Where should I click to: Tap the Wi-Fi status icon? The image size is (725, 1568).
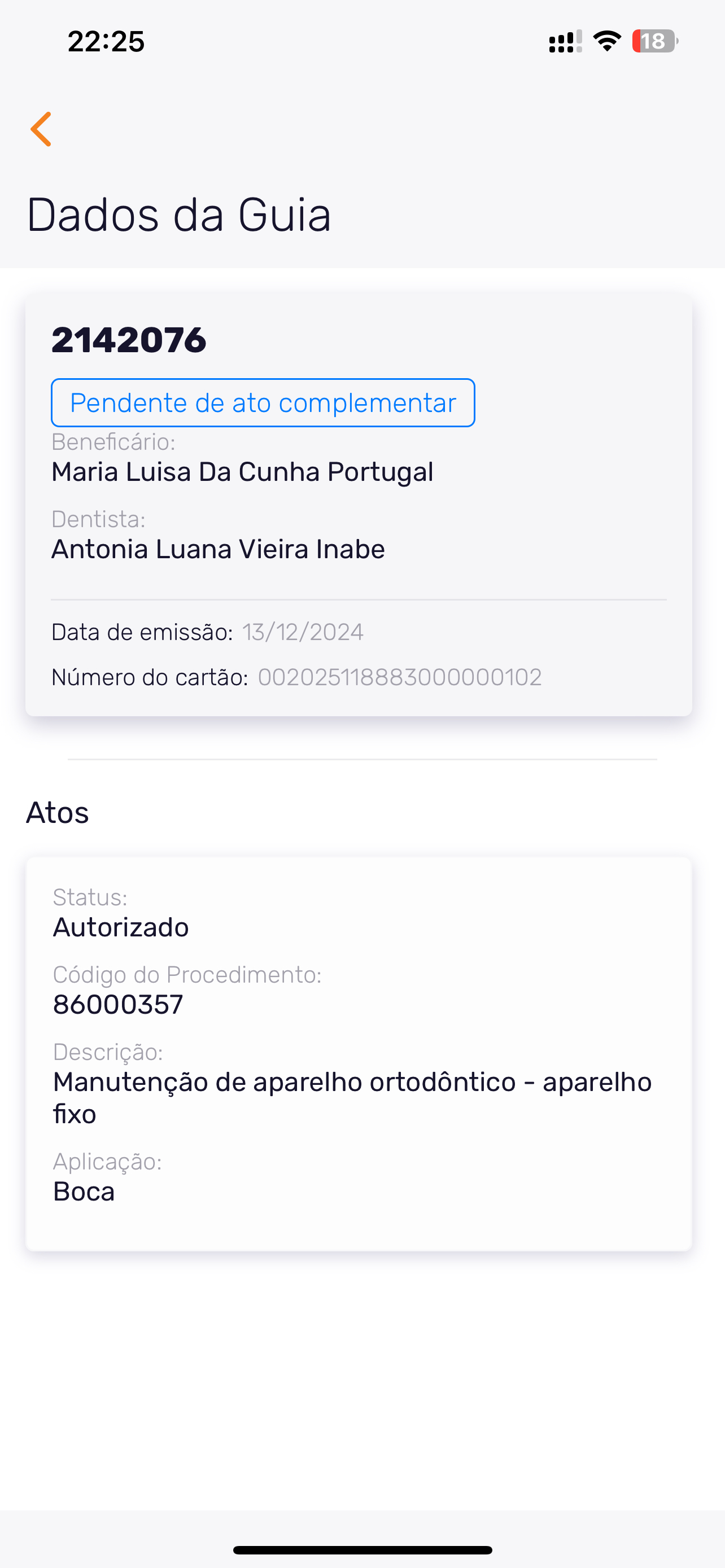pyautogui.click(x=607, y=41)
